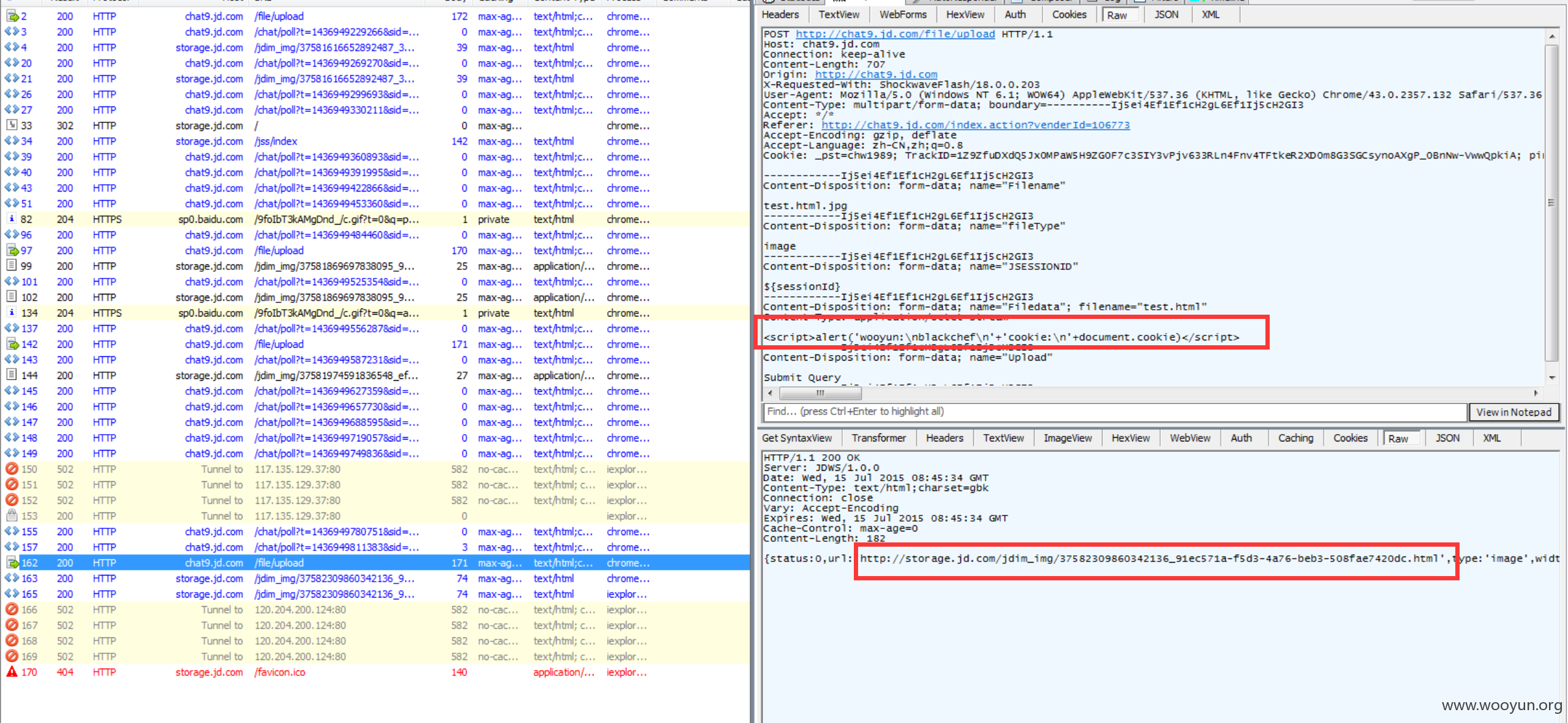Click the HTML arrows icon of session 20
The width and height of the screenshot is (1568, 723).
(12, 63)
